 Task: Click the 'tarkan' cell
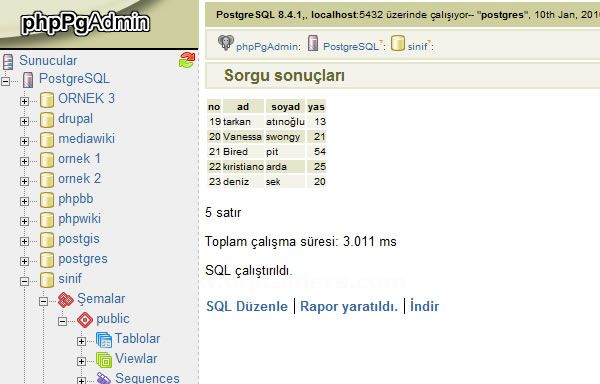click(243, 122)
